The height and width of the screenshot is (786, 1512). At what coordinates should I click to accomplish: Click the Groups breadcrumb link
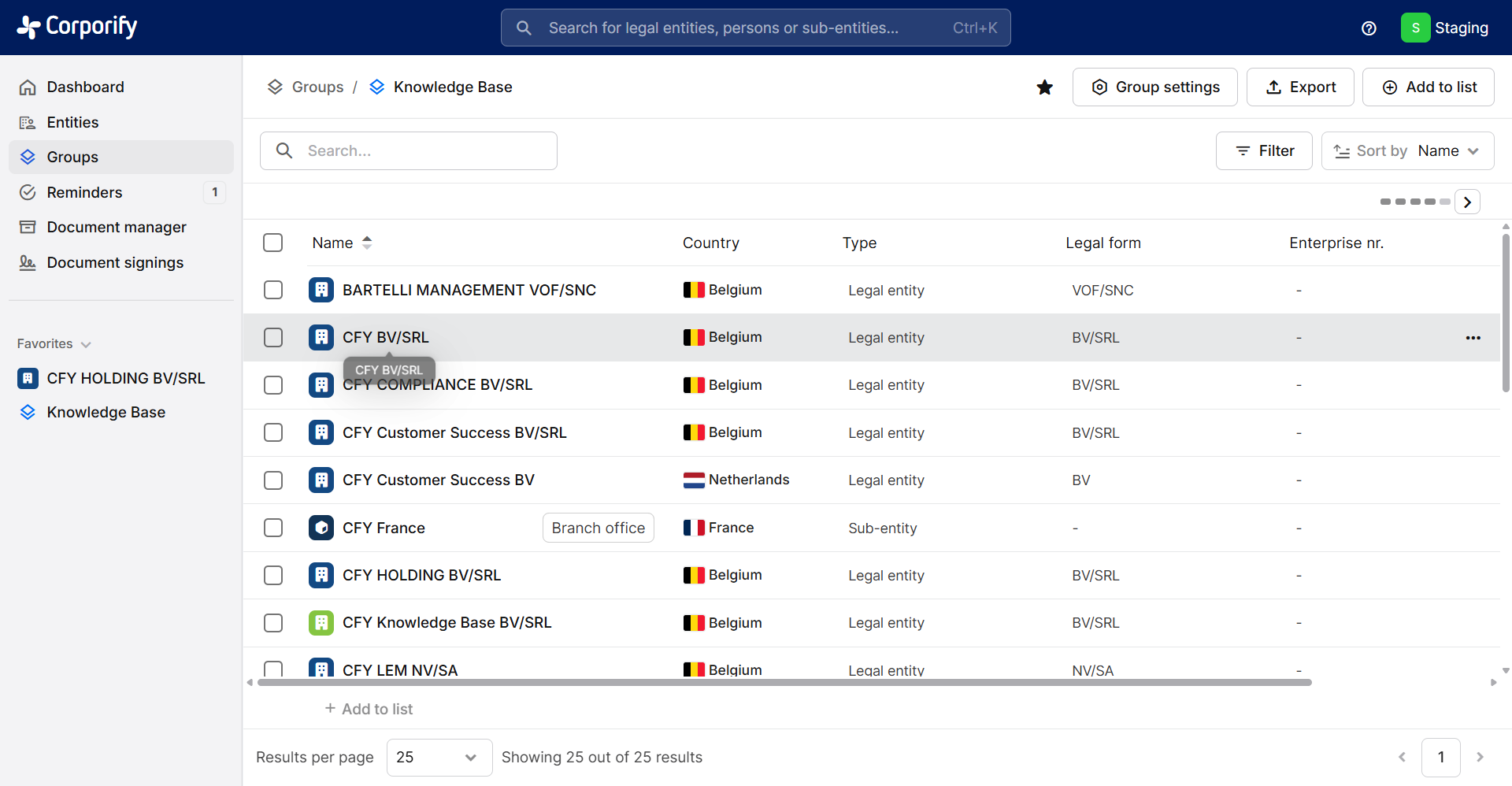click(x=317, y=87)
